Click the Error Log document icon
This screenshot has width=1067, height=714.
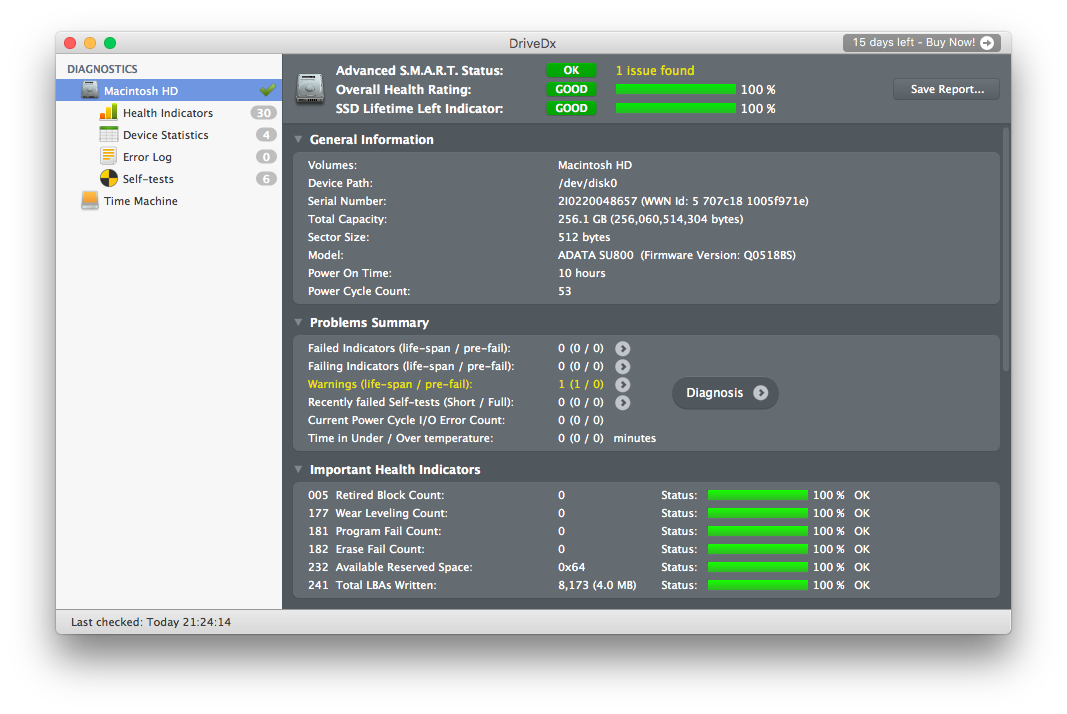pyautogui.click(x=108, y=157)
